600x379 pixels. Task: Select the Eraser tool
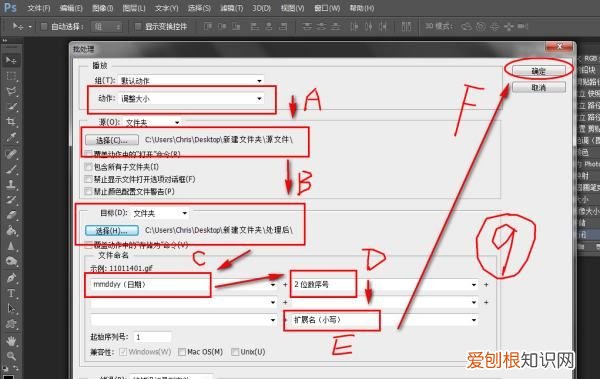(11, 215)
